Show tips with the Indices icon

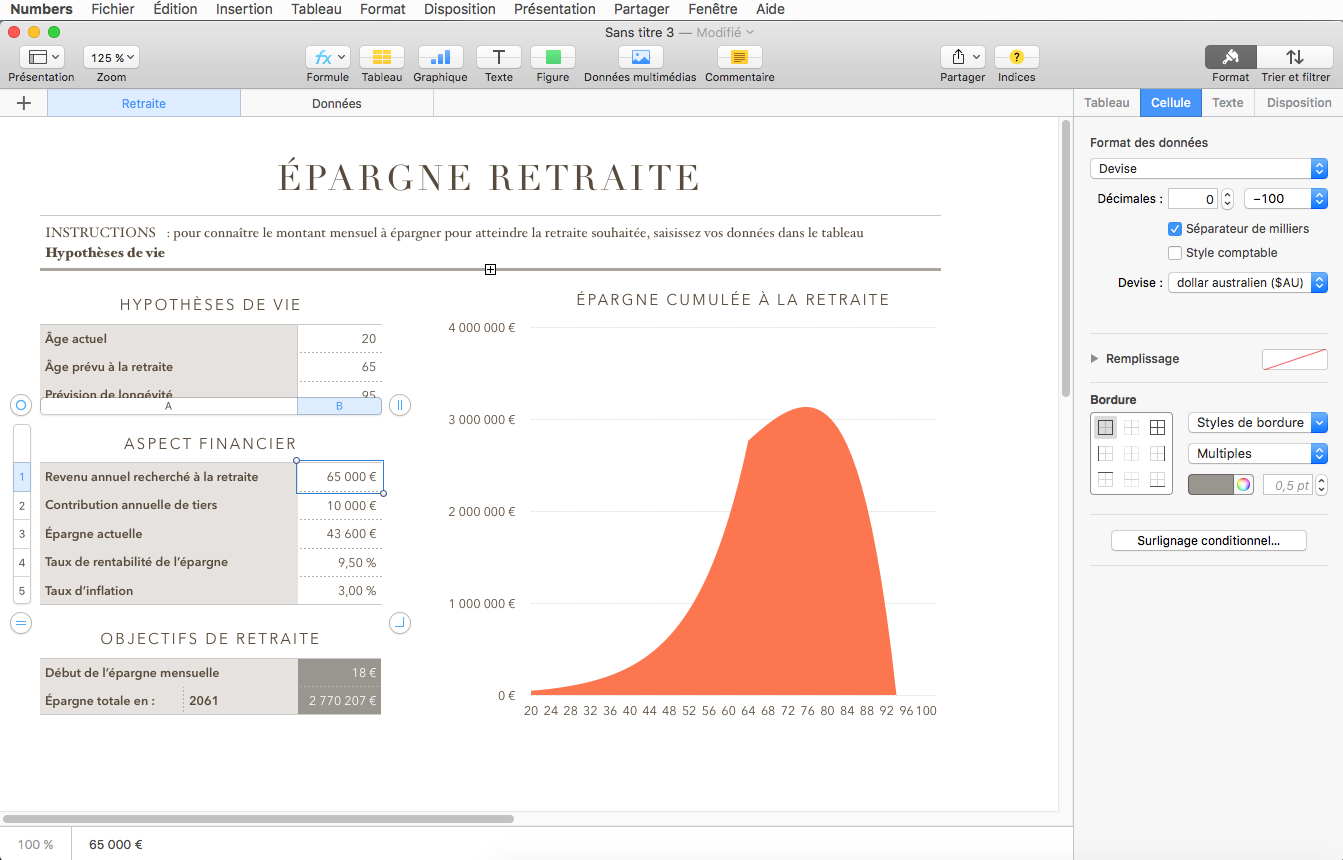(1016, 57)
